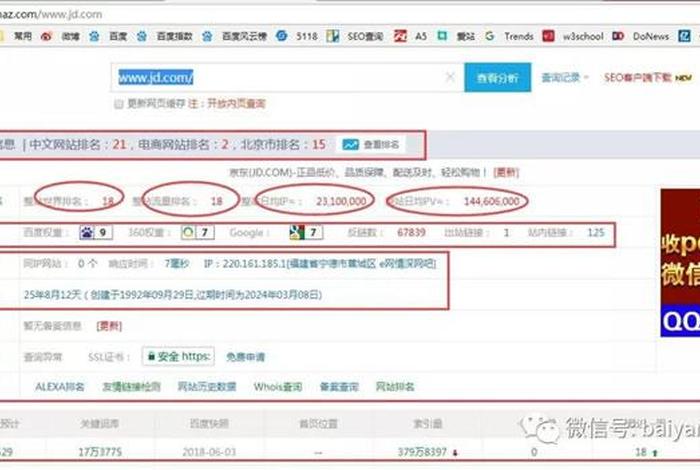The height and width of the screenshot is (470, 700).
Task: Click the 查看排名 chart button
Action: tap(371, 145)
